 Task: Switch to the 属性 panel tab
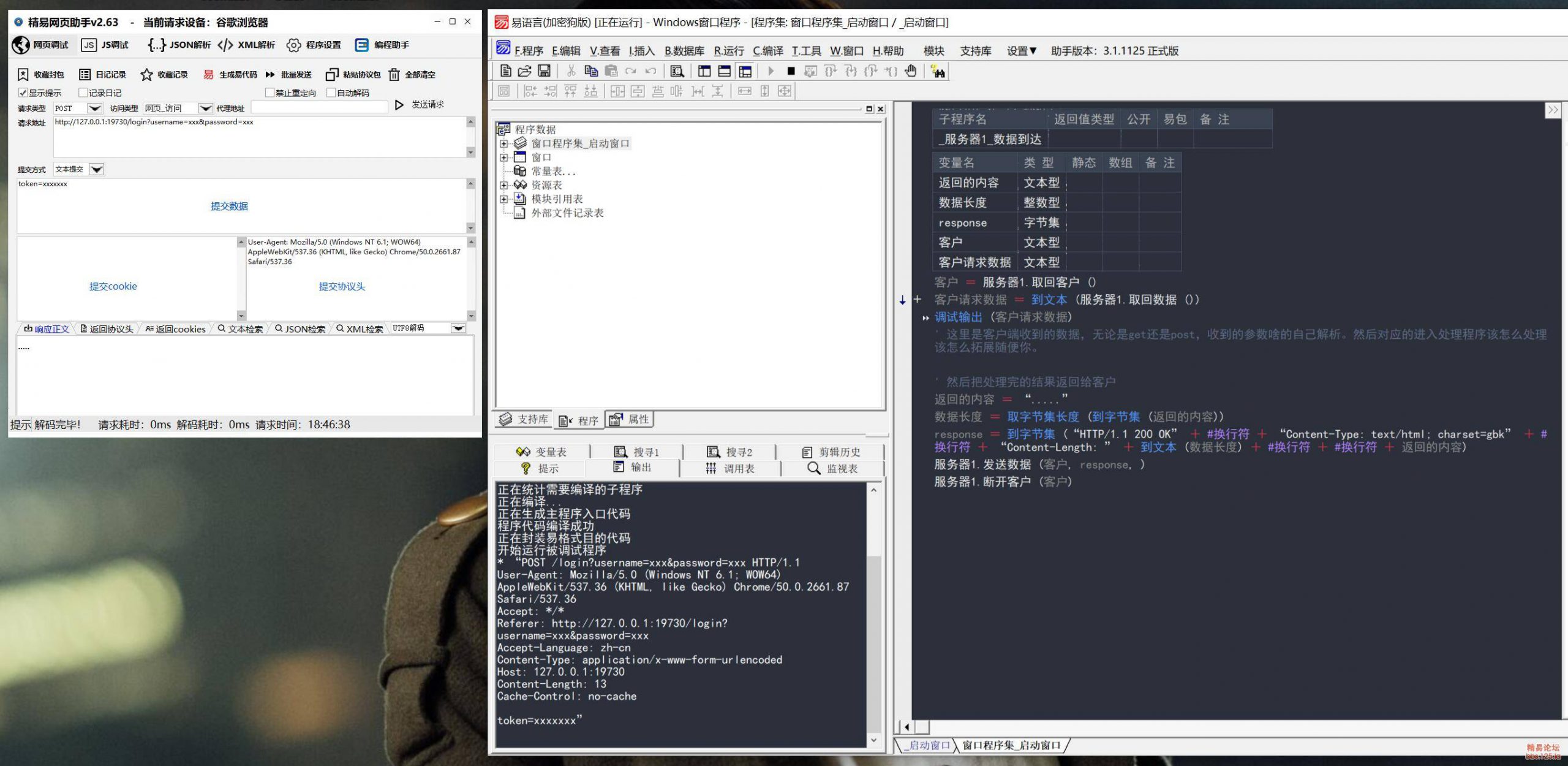coord(629,419)
